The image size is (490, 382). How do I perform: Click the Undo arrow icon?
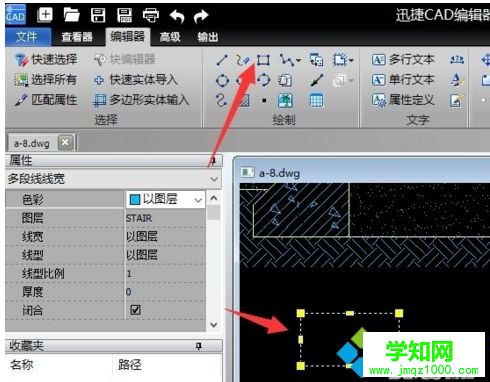pyautogui.click(x=177, y=16)
